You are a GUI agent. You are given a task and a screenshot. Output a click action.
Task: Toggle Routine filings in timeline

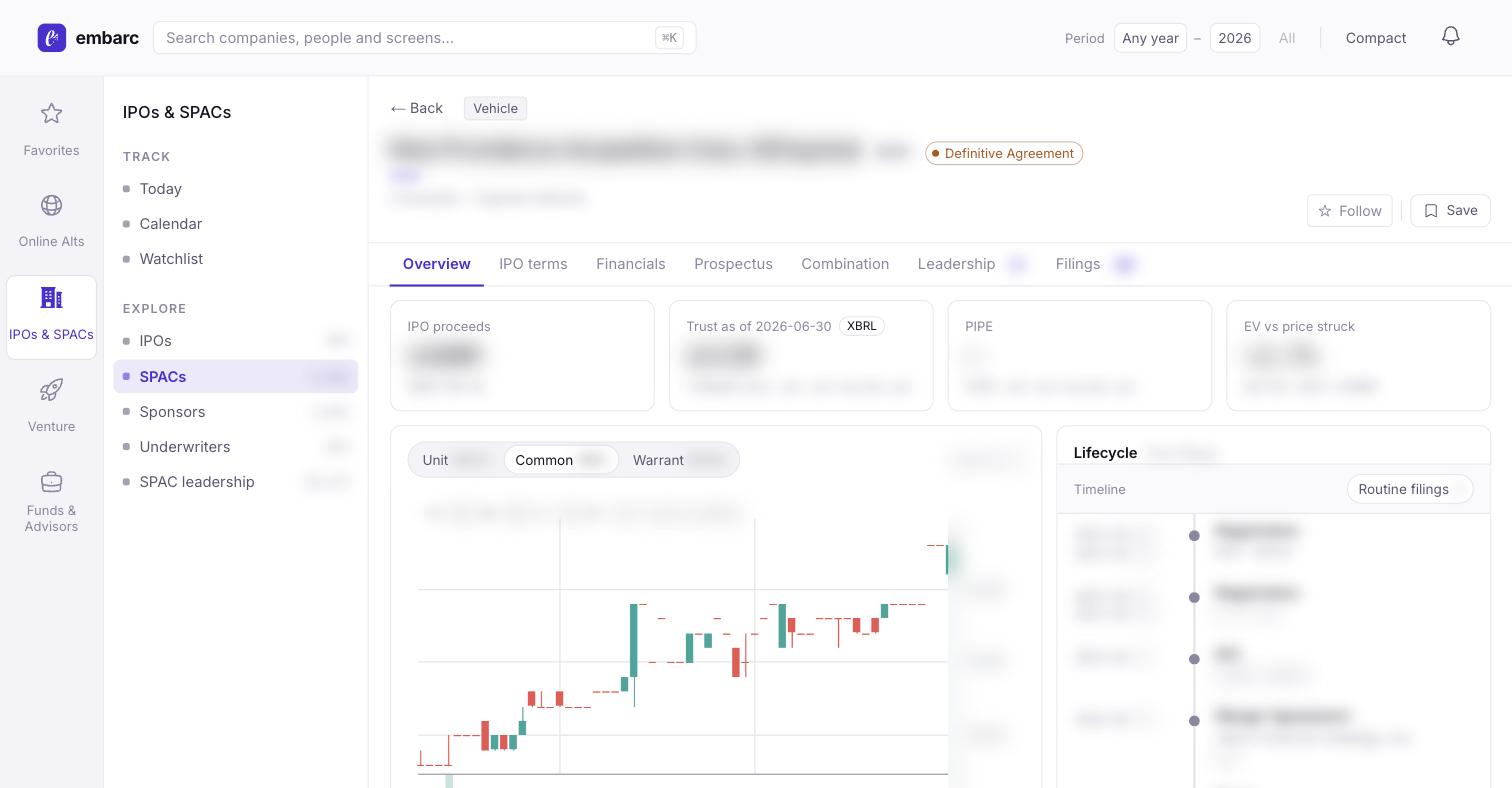pyautogui.click(x=1410, y=489)
